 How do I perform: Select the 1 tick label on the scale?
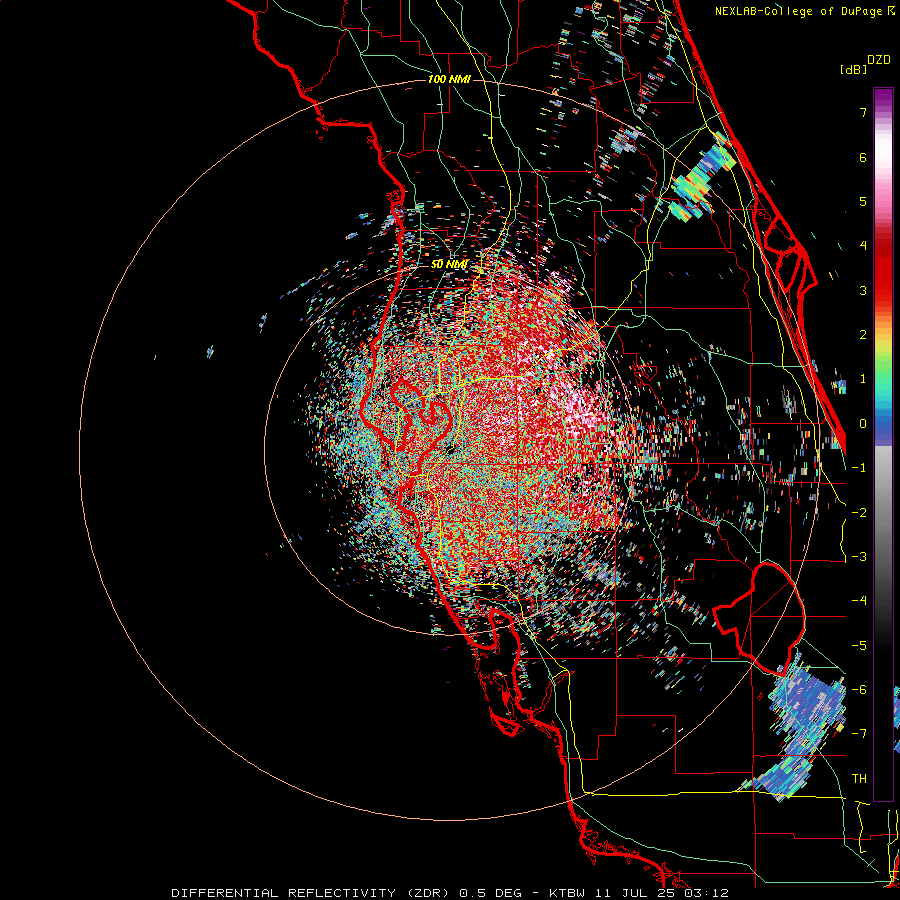click(863, 379)
